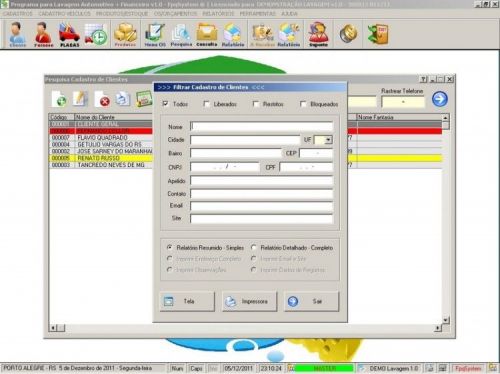Select Imprimir Observações radio

[x=169, y=269]
